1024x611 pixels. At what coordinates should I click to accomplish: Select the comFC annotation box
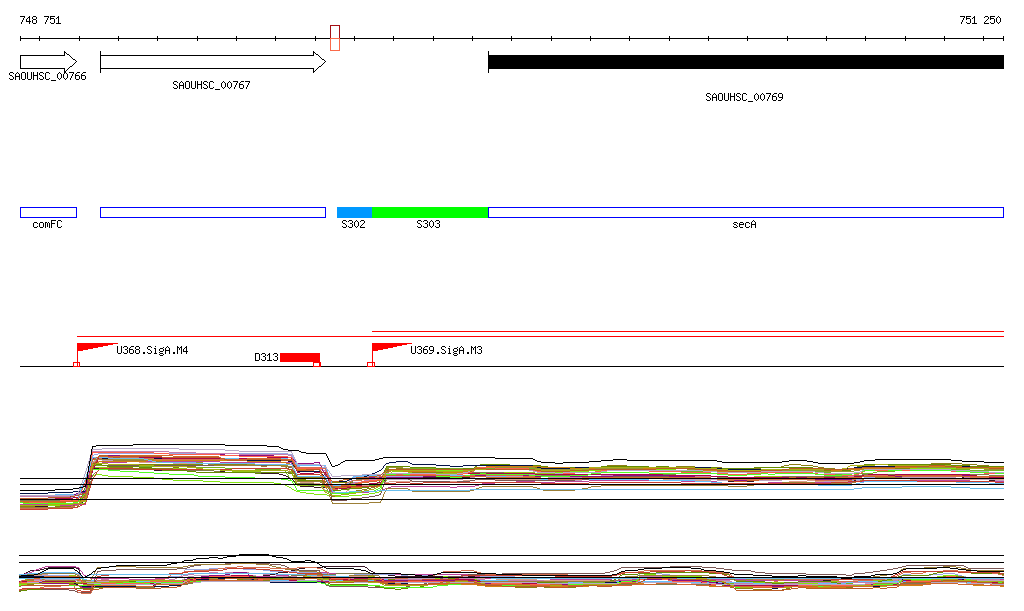point(48,212)
